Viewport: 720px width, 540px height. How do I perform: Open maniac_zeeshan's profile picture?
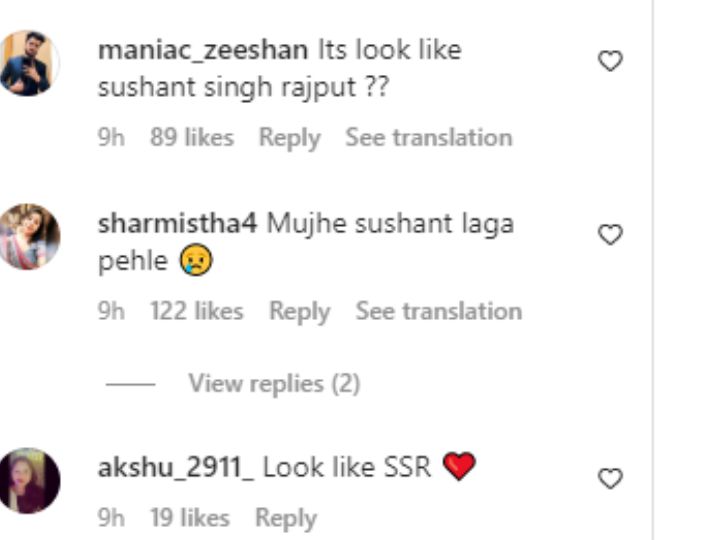coord(28,63)
